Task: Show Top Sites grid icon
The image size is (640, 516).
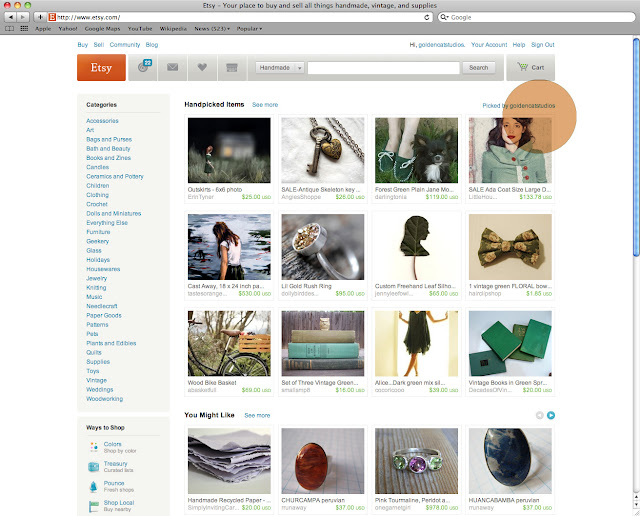Action: (24, 29)
